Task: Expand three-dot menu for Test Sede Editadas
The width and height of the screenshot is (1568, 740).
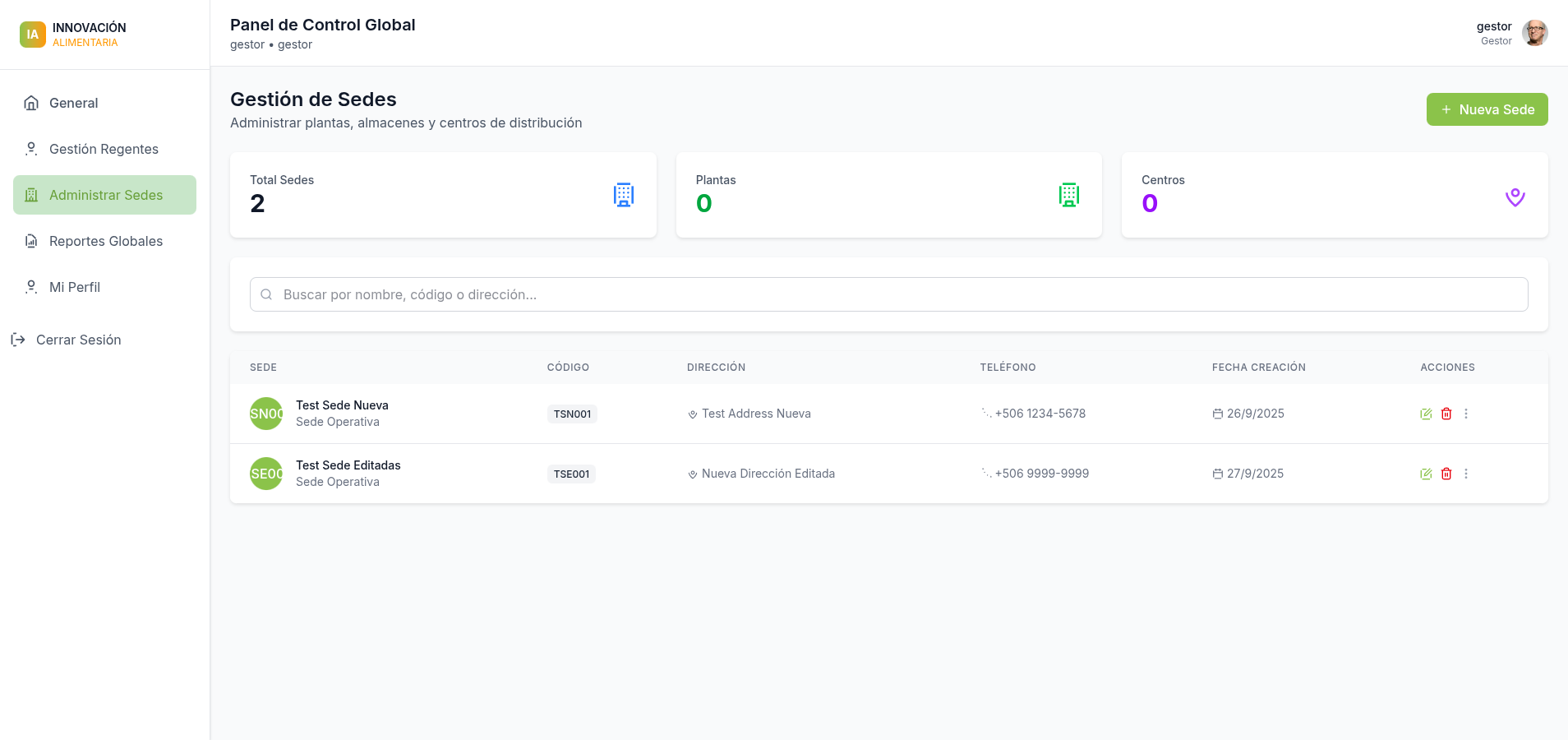Action: pyautogui.click(x=1466, y=474)
